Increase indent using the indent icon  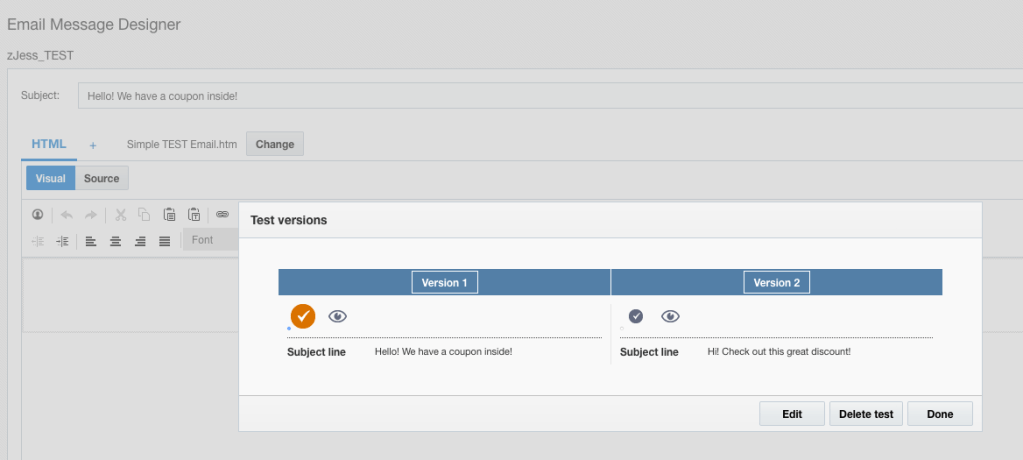tap(62, 241)
